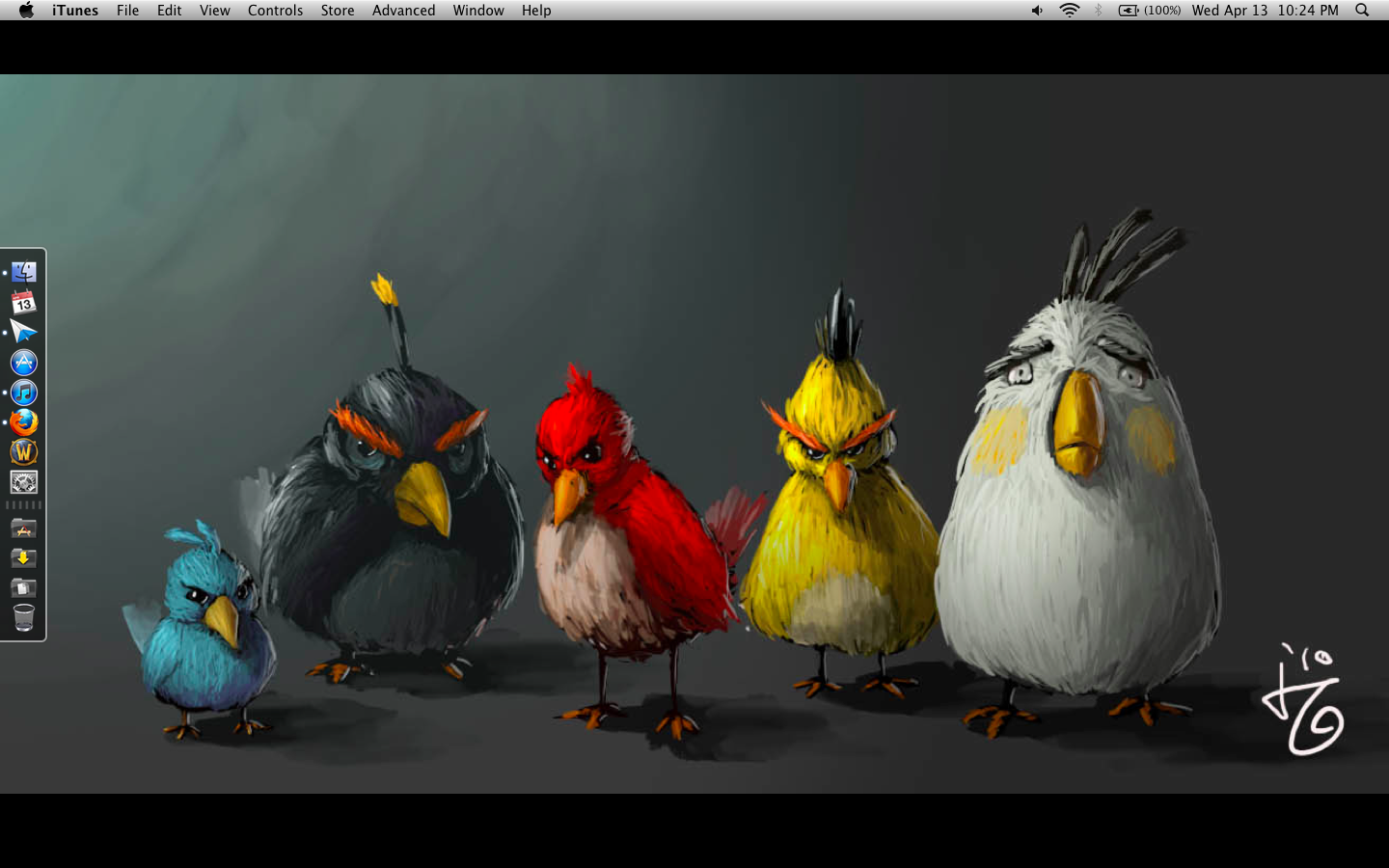Open the Edit menu
Screen dimensions: 1389x868
170,11
